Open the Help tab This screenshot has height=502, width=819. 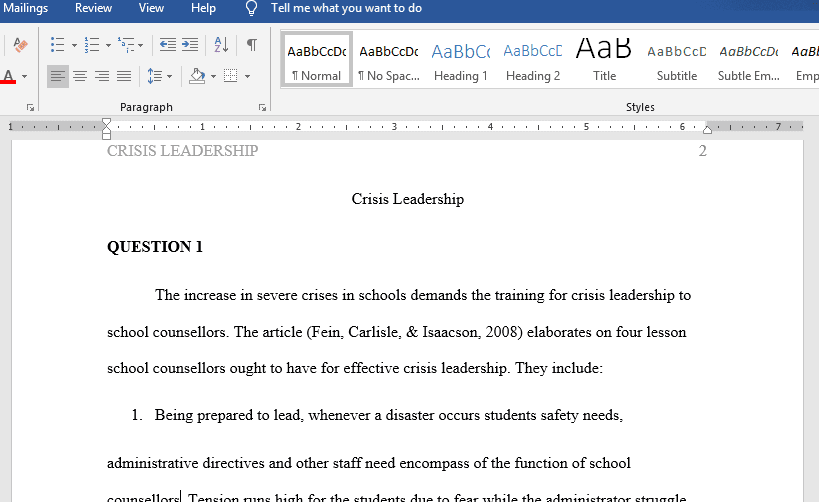tap(203, 8)
